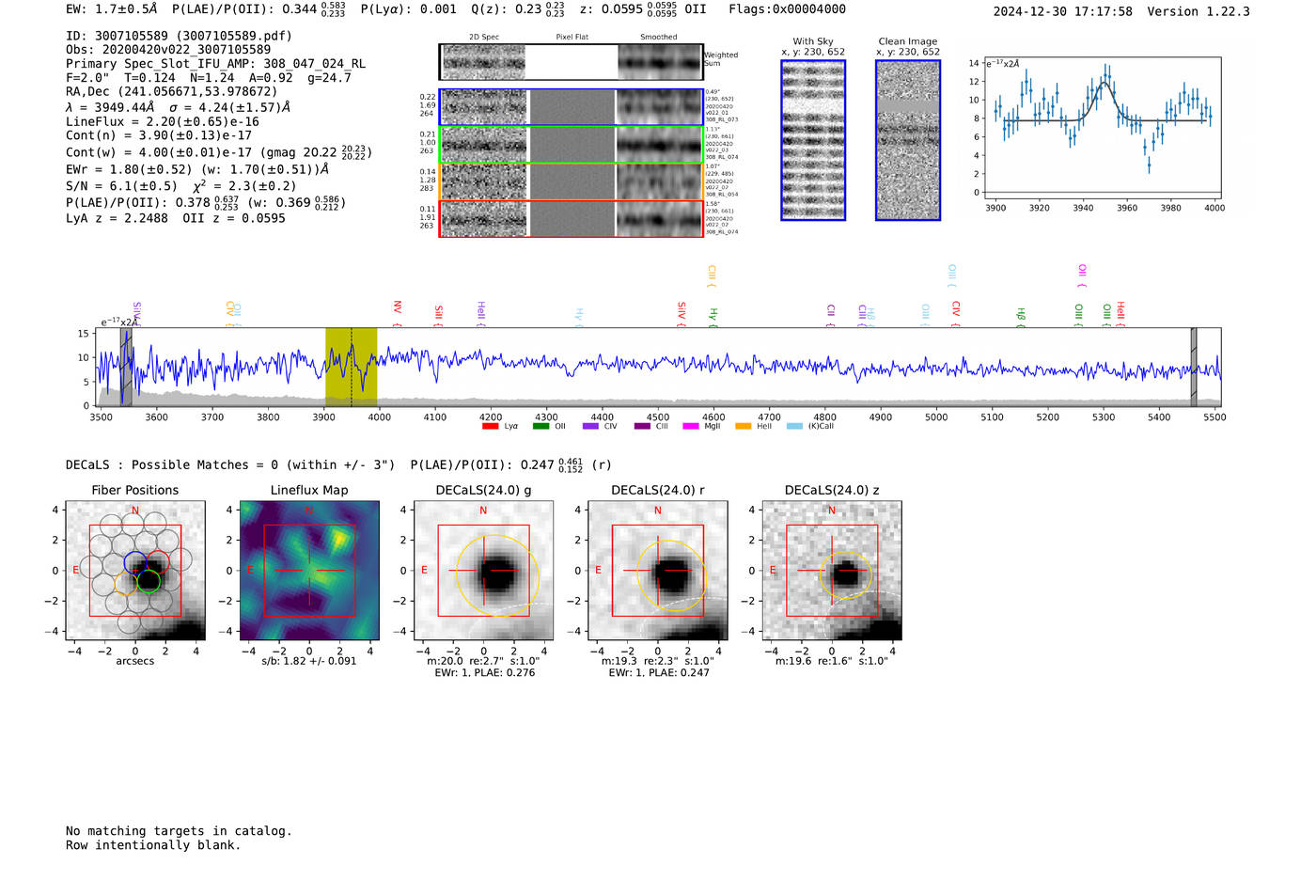1316x896 pixels.
Task: Open the With Sky cutout image
Action: tap(813, 140)
